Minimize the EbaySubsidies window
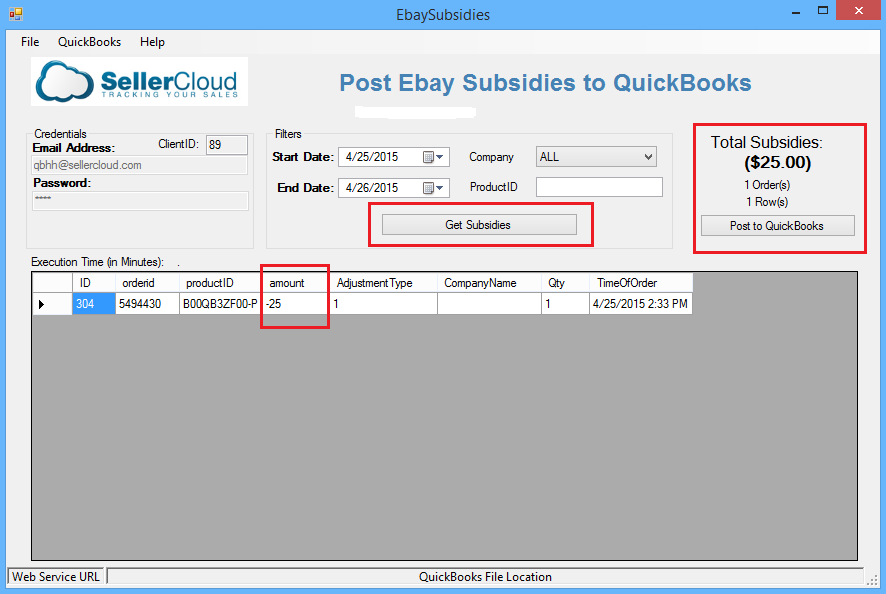Image resolution: width=886 pixels, height=594 pixels. pyautogui.click(x=796, y=12)
